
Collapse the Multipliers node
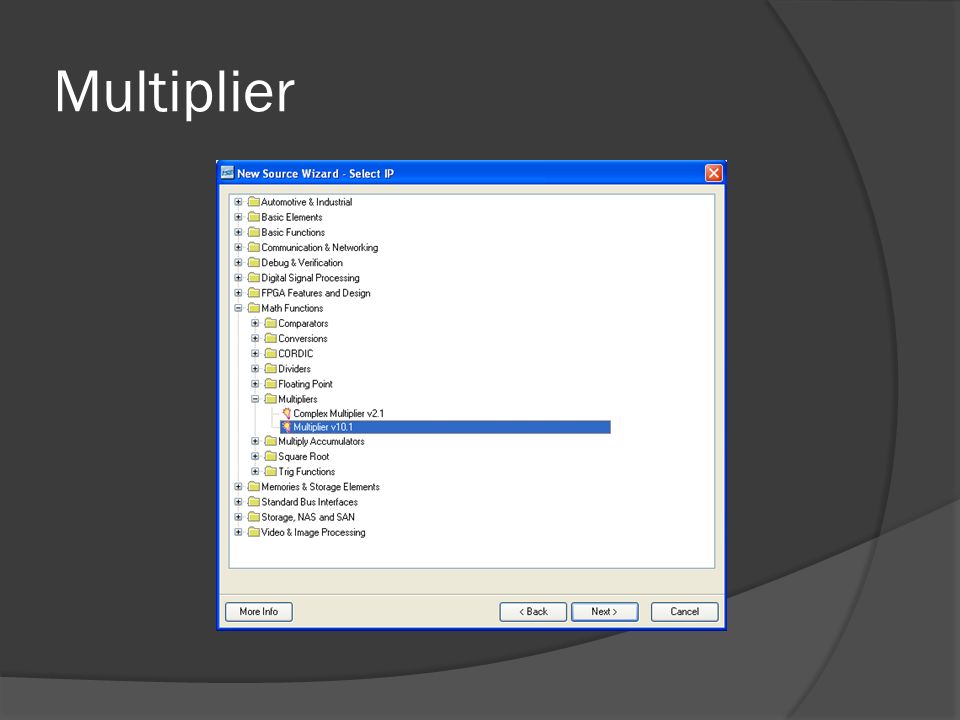[255, 399]
